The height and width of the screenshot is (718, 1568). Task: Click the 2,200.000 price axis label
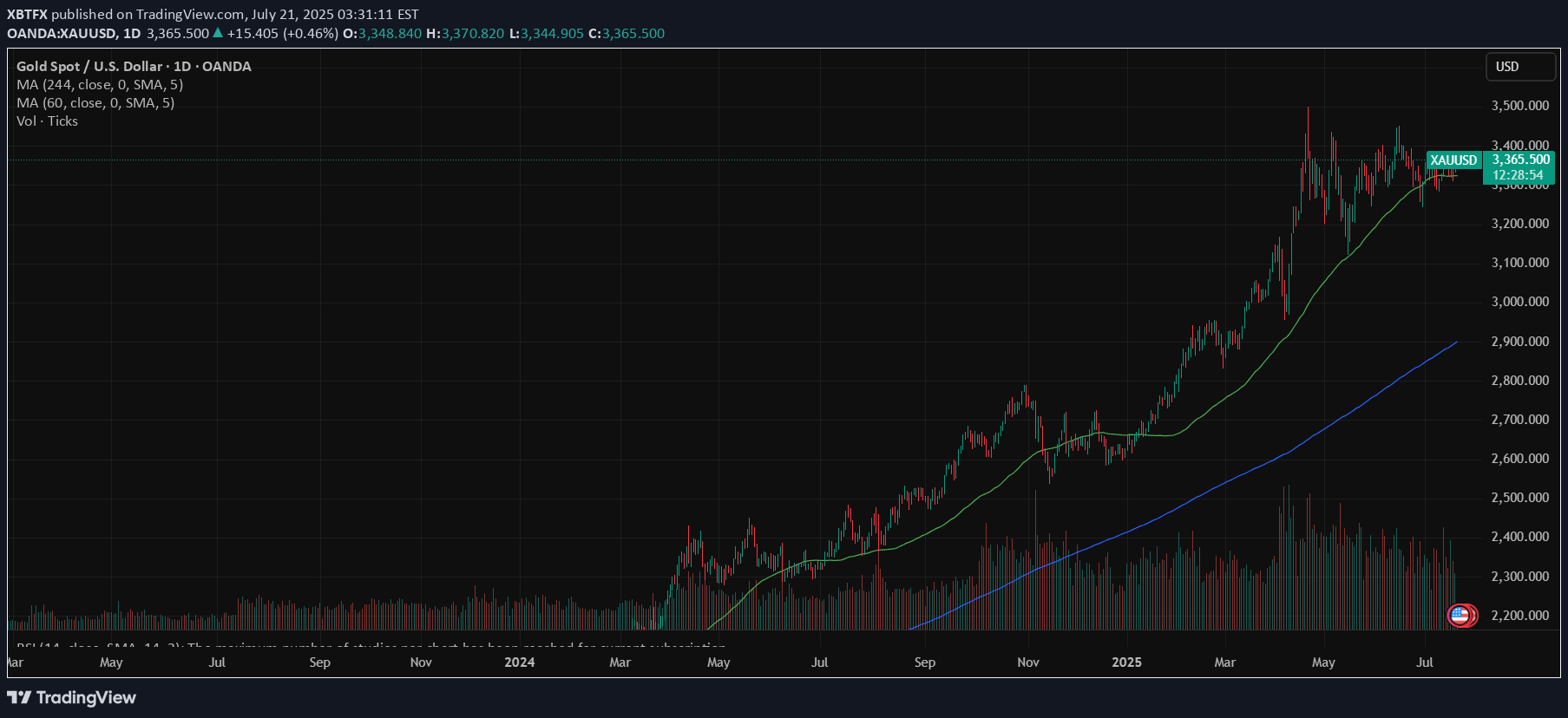click(1520, 616)
